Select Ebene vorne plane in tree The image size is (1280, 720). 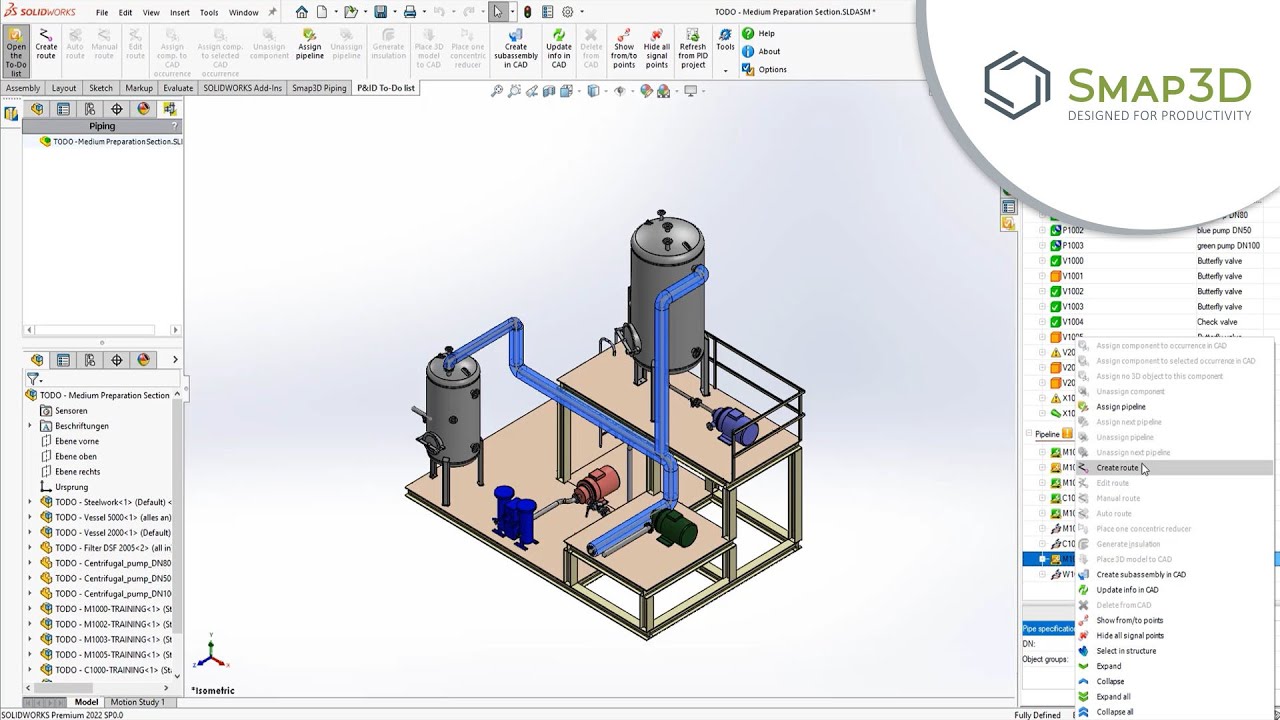point(77,441)
